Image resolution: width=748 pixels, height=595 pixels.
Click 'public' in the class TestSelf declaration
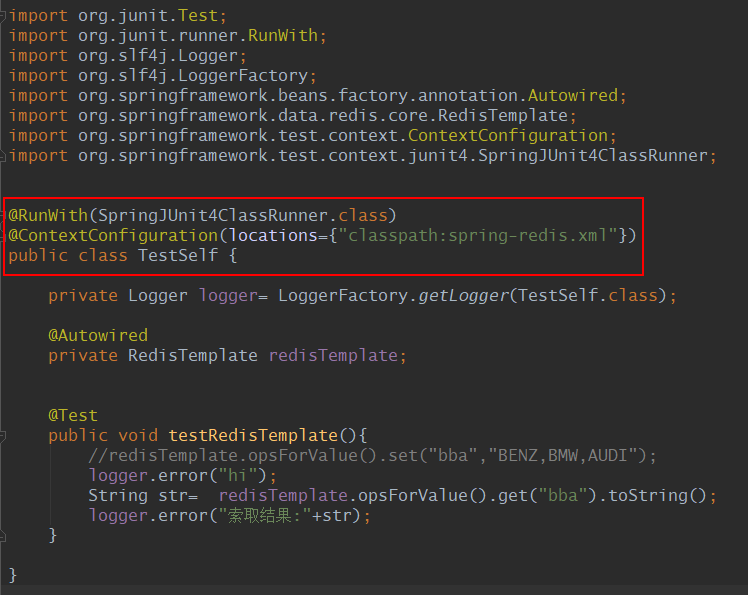point(38,255)
